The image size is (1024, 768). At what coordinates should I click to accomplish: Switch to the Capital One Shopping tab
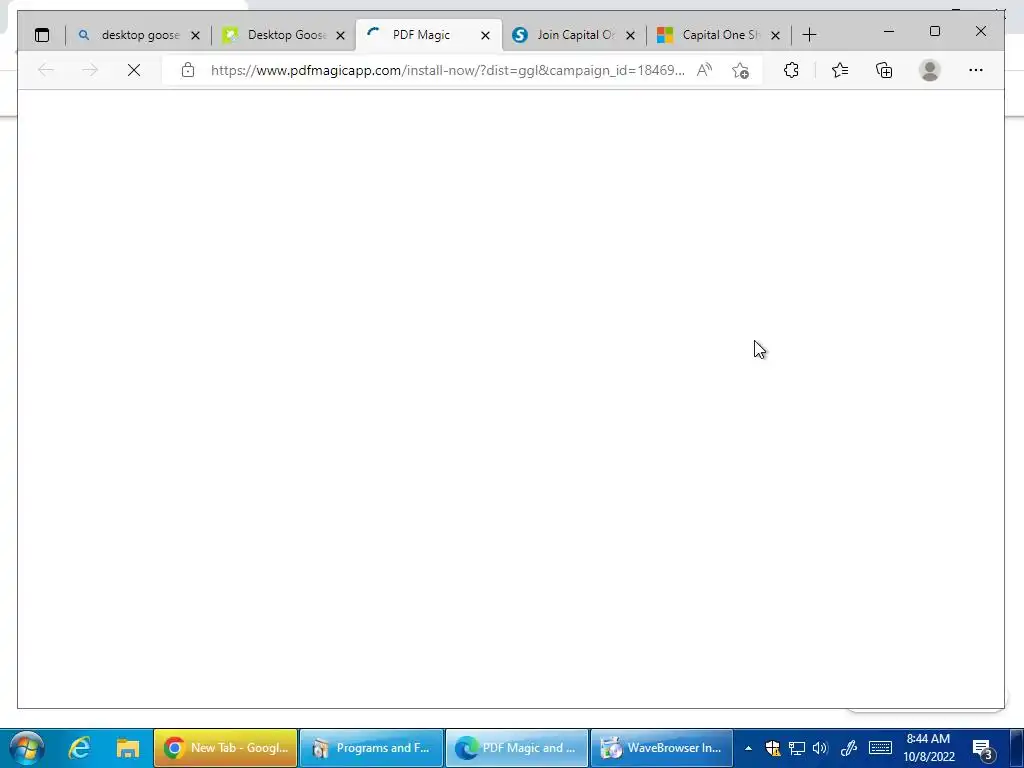[720, 35]
